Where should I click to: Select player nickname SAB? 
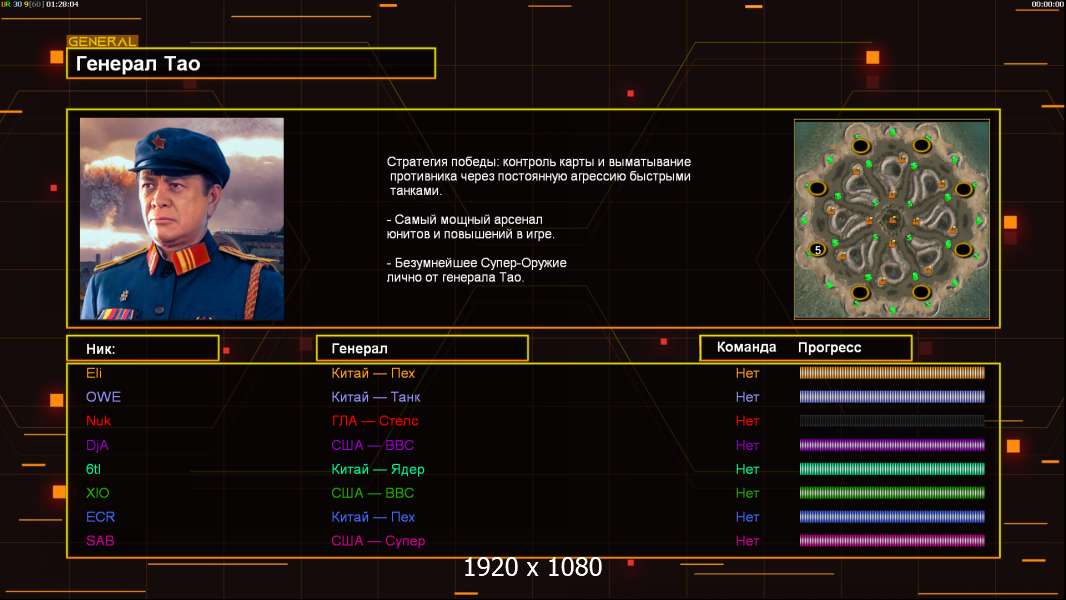100,541
